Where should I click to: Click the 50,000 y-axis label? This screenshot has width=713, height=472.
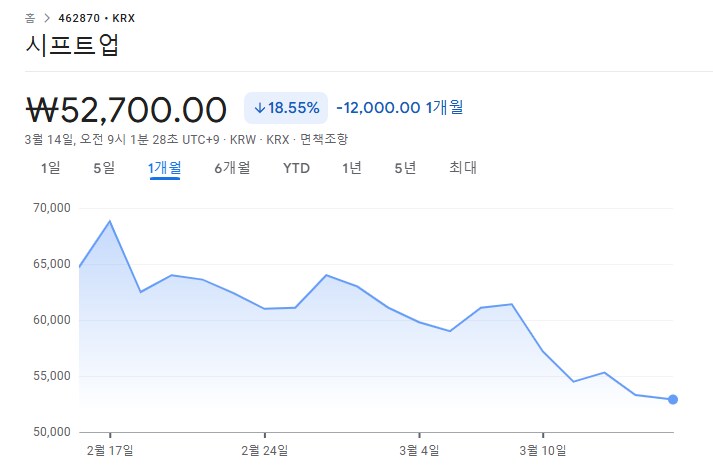coord(52,432)
